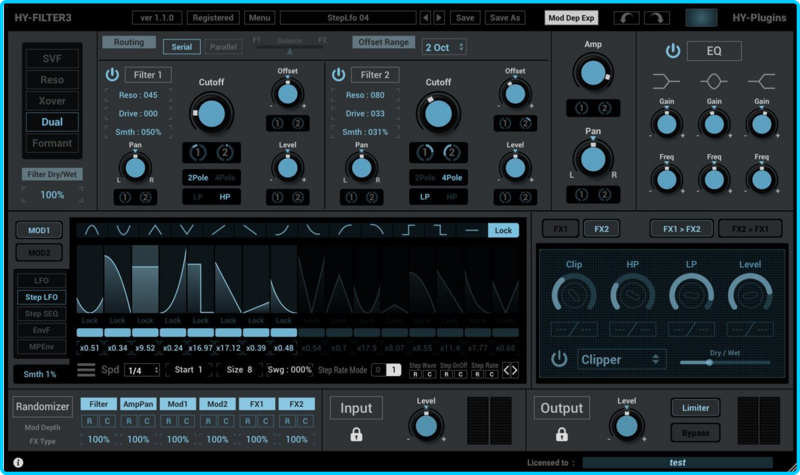800x475 pixels.
Task: Click the Filter Dry/Wet 100% value field
Action: [52, 195]
